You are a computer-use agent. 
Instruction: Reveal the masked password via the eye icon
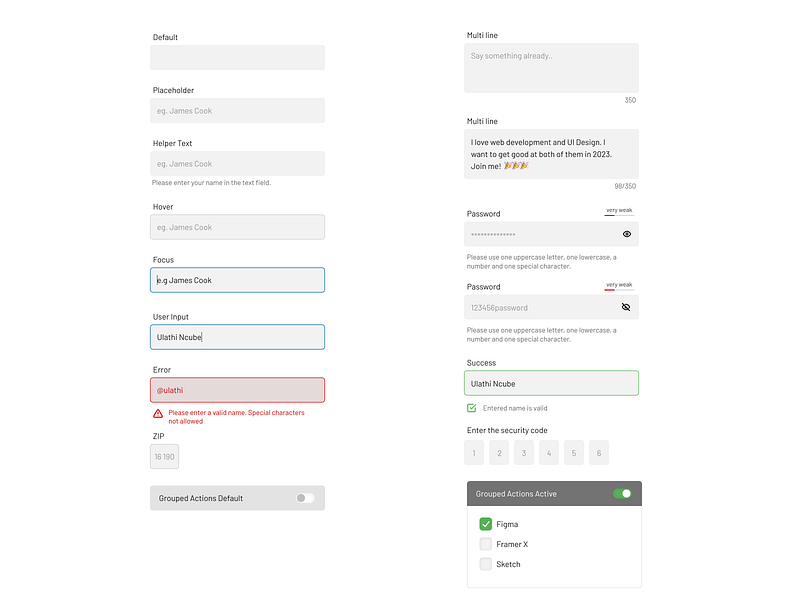626,233
